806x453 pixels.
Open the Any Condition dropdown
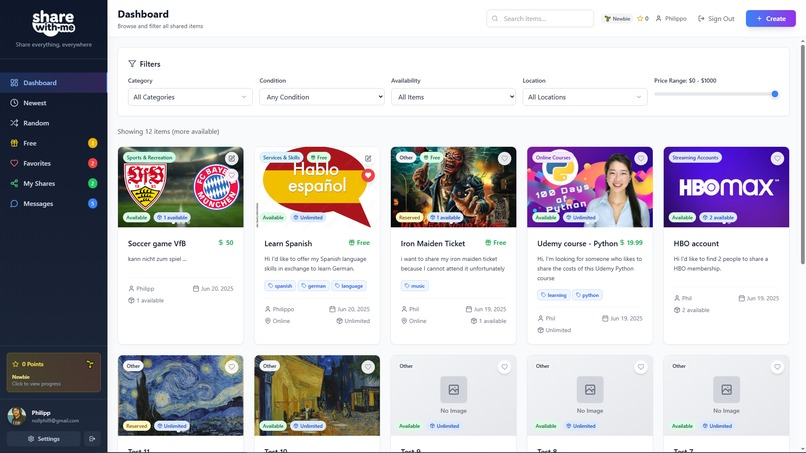322,97
